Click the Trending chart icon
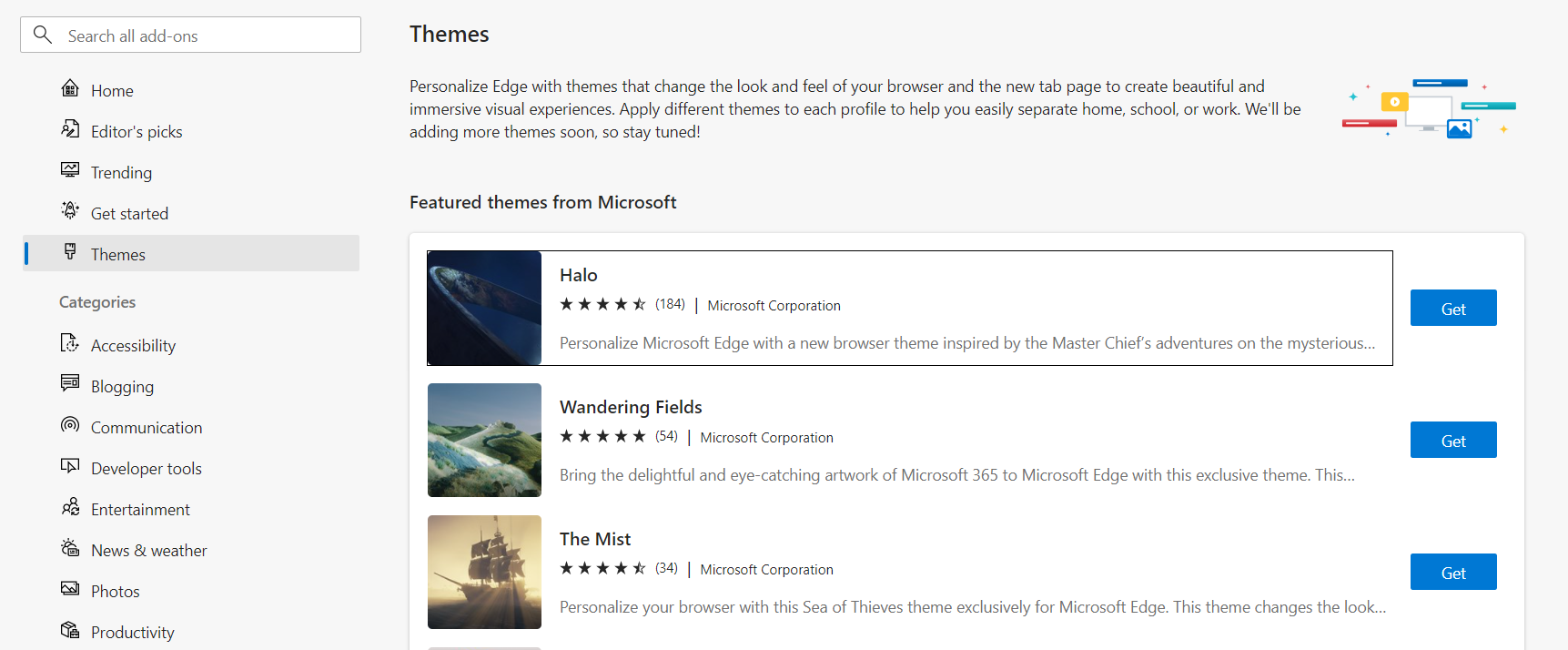Viewport: 1568px width, 650px height. (x=70, y=171)
